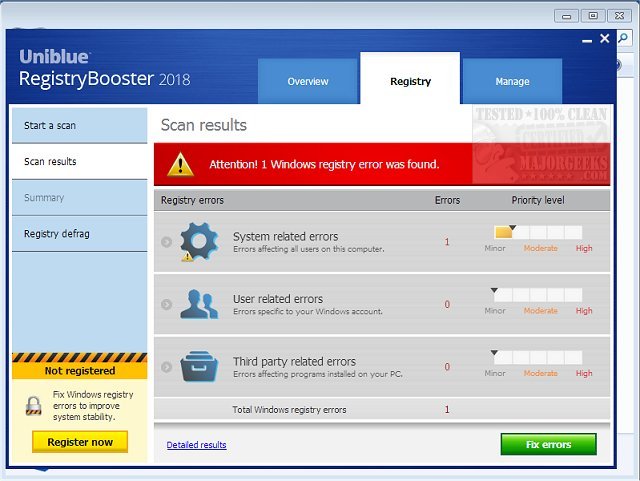Click 'Errors affecting all users on this computer'

309,249
